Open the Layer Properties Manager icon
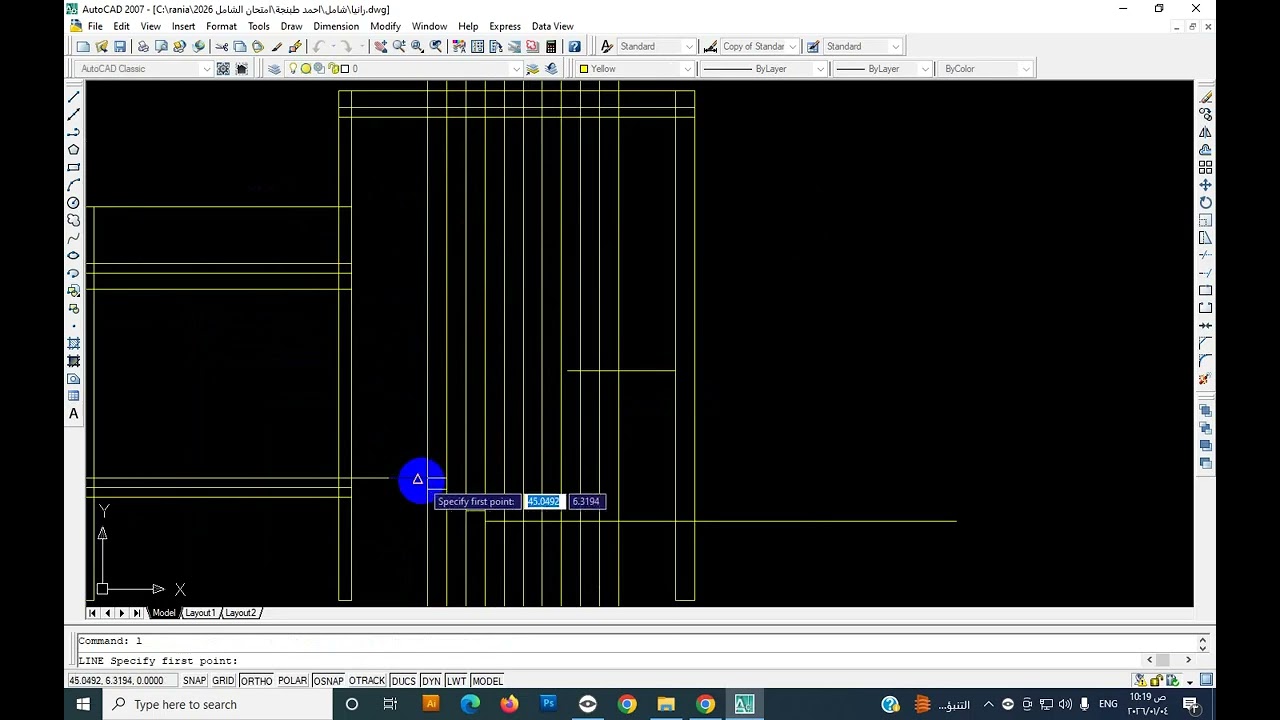The image size is (1280, 720). [274, 69]
